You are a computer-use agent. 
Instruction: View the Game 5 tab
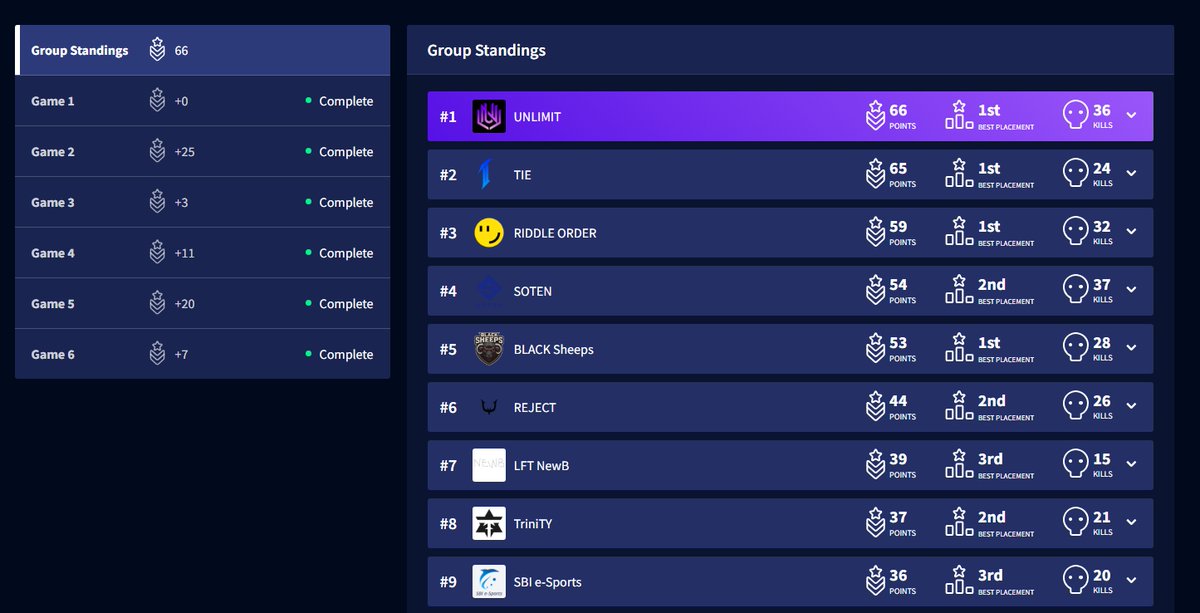(x=202, y=304)
